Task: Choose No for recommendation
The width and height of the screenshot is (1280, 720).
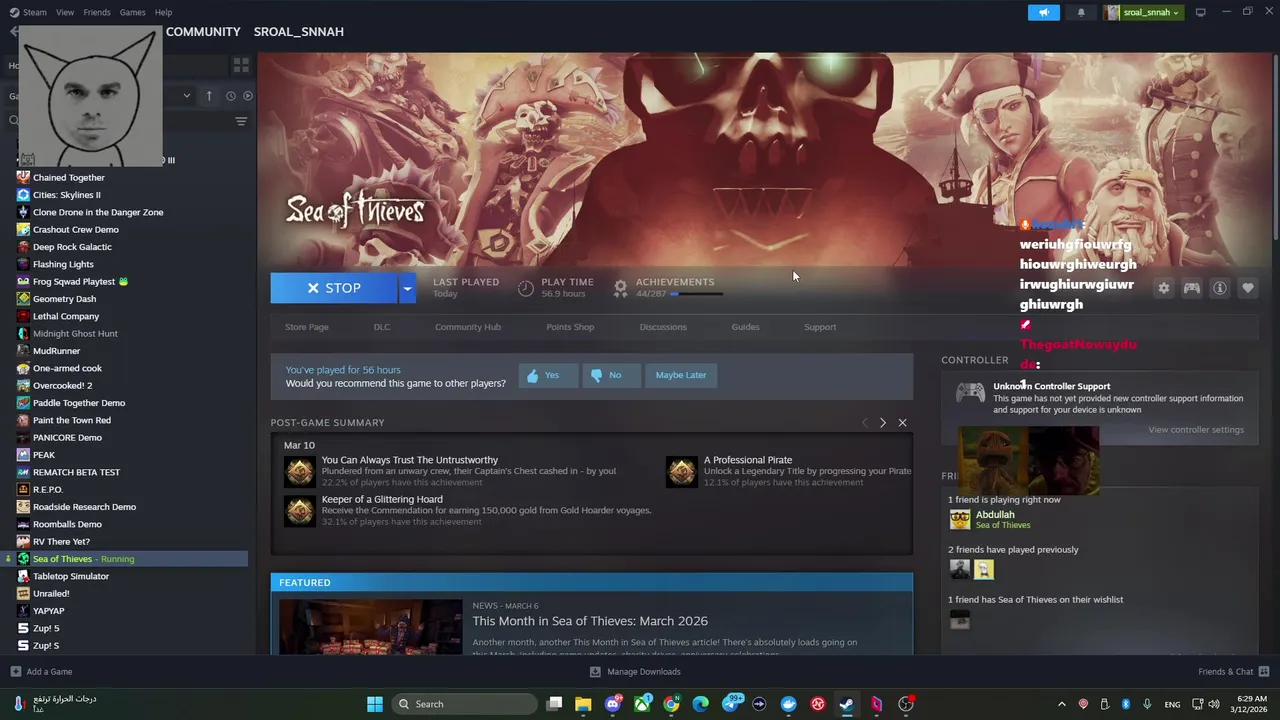Action: pyautogui.click(x=610, y=375)
